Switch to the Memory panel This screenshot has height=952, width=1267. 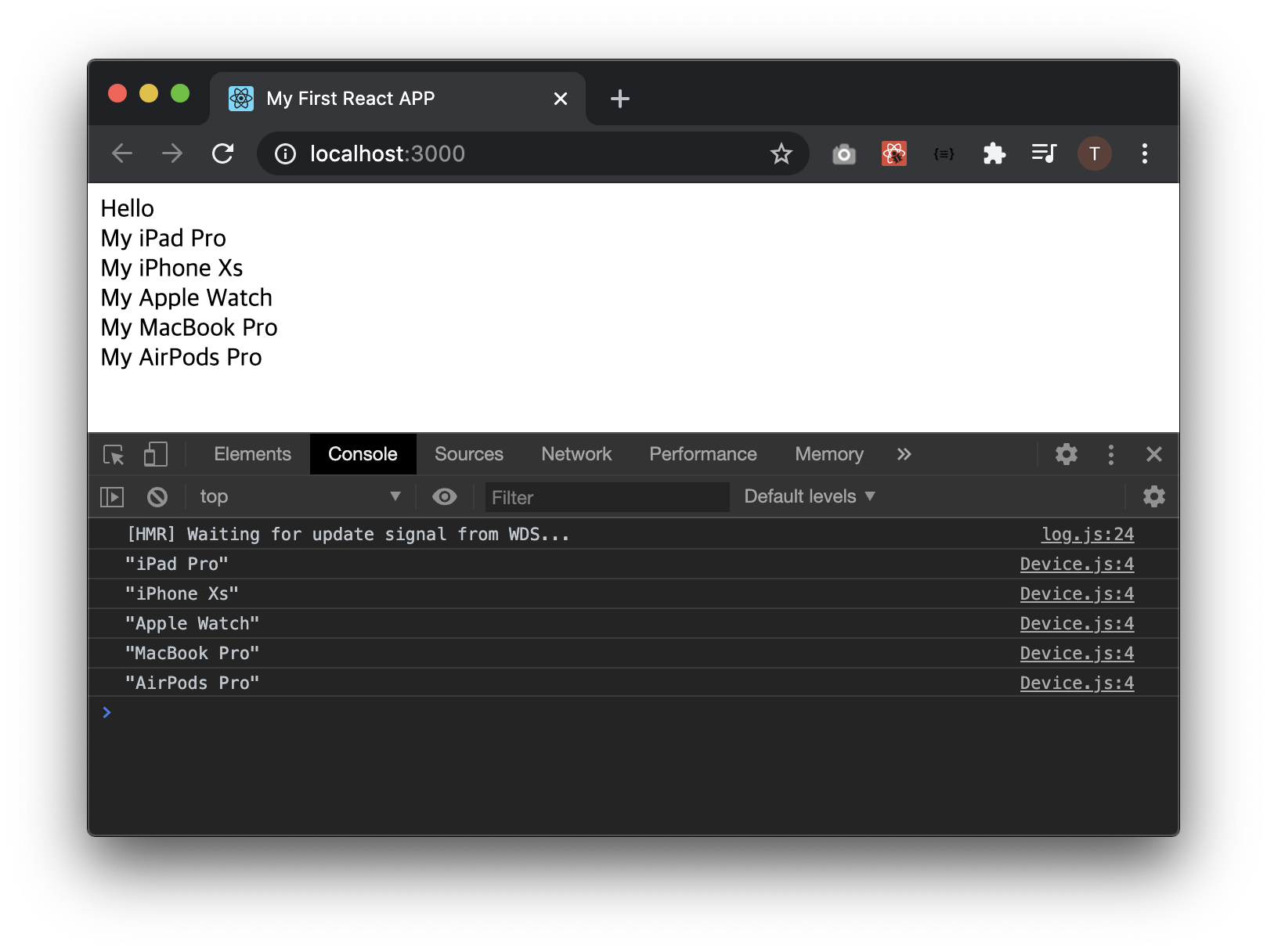point(828,454)
